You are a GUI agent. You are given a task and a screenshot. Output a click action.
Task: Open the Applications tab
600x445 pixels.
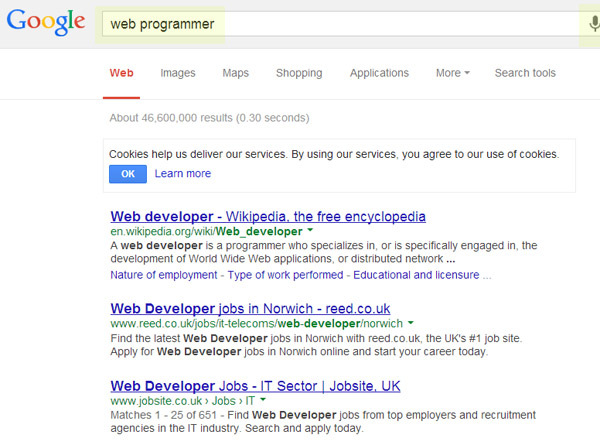pyautogui.click(x=379, y=73)
